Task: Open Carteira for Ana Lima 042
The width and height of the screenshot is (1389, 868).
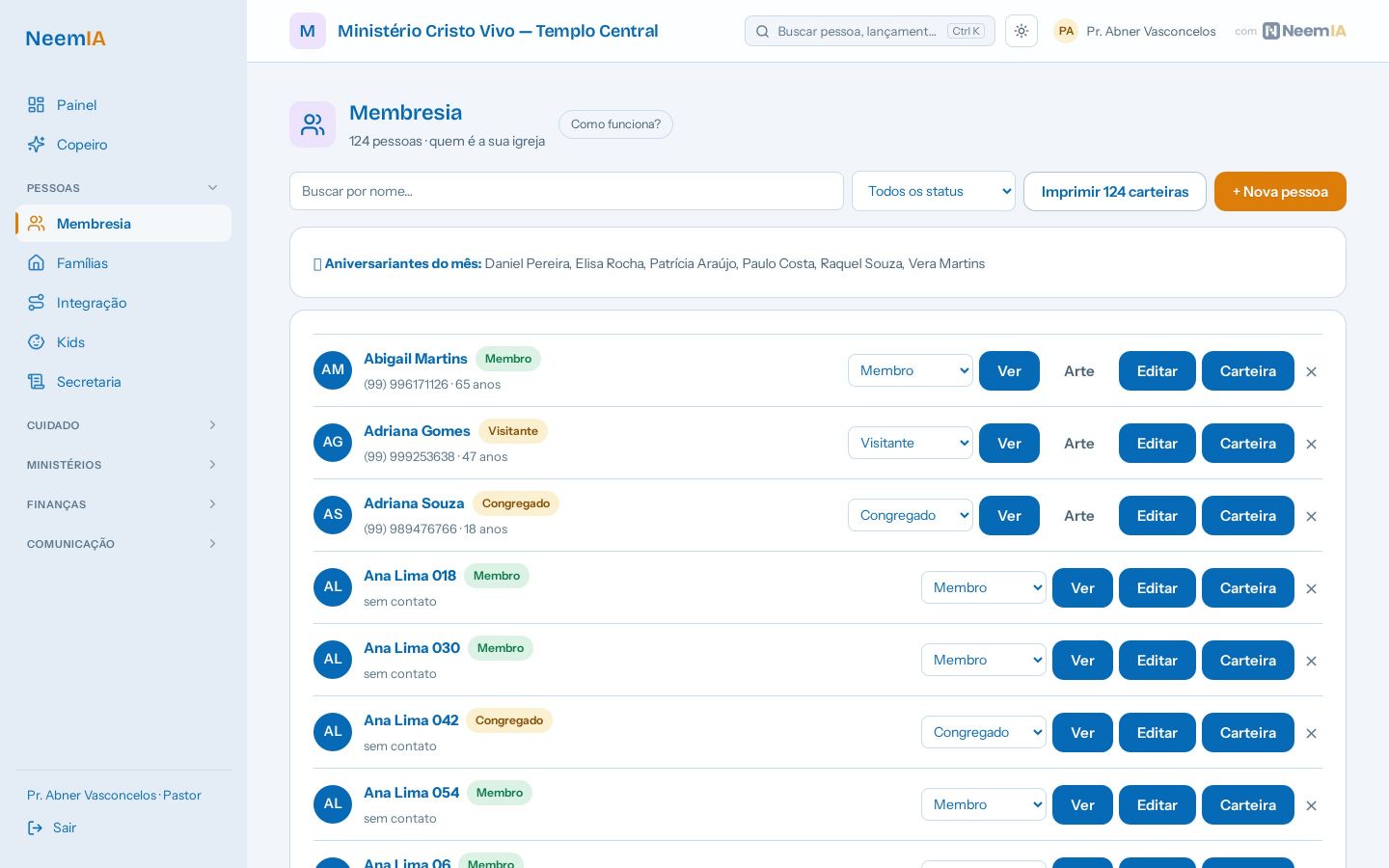Action: [x=1248, y=732]
